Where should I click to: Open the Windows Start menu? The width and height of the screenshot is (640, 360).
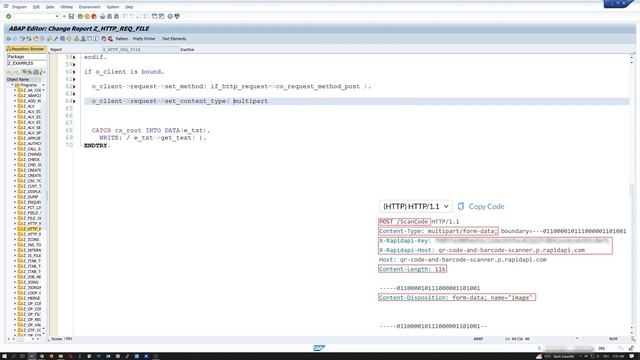click(x=4, y=356)
